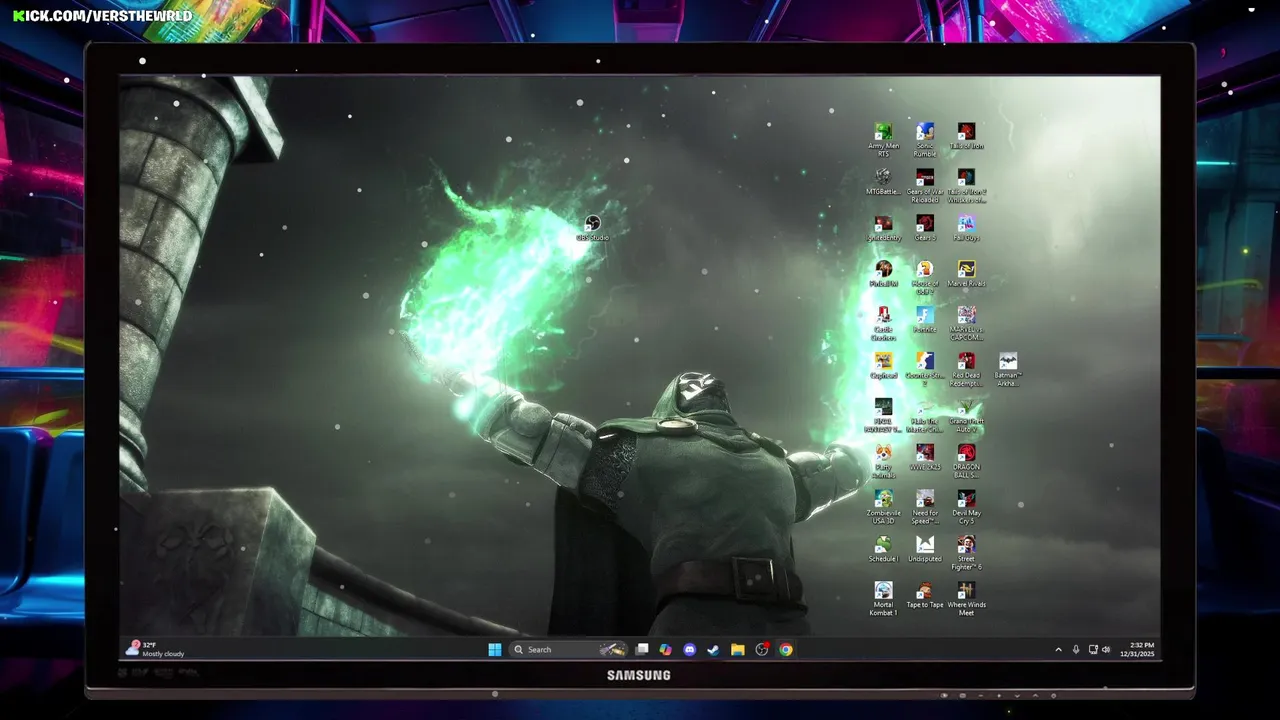Image resolution: width=1280 pixels, height=720 pixels.
Task: Select the Gears 5 desktop icon
Action: coord(925,228)
